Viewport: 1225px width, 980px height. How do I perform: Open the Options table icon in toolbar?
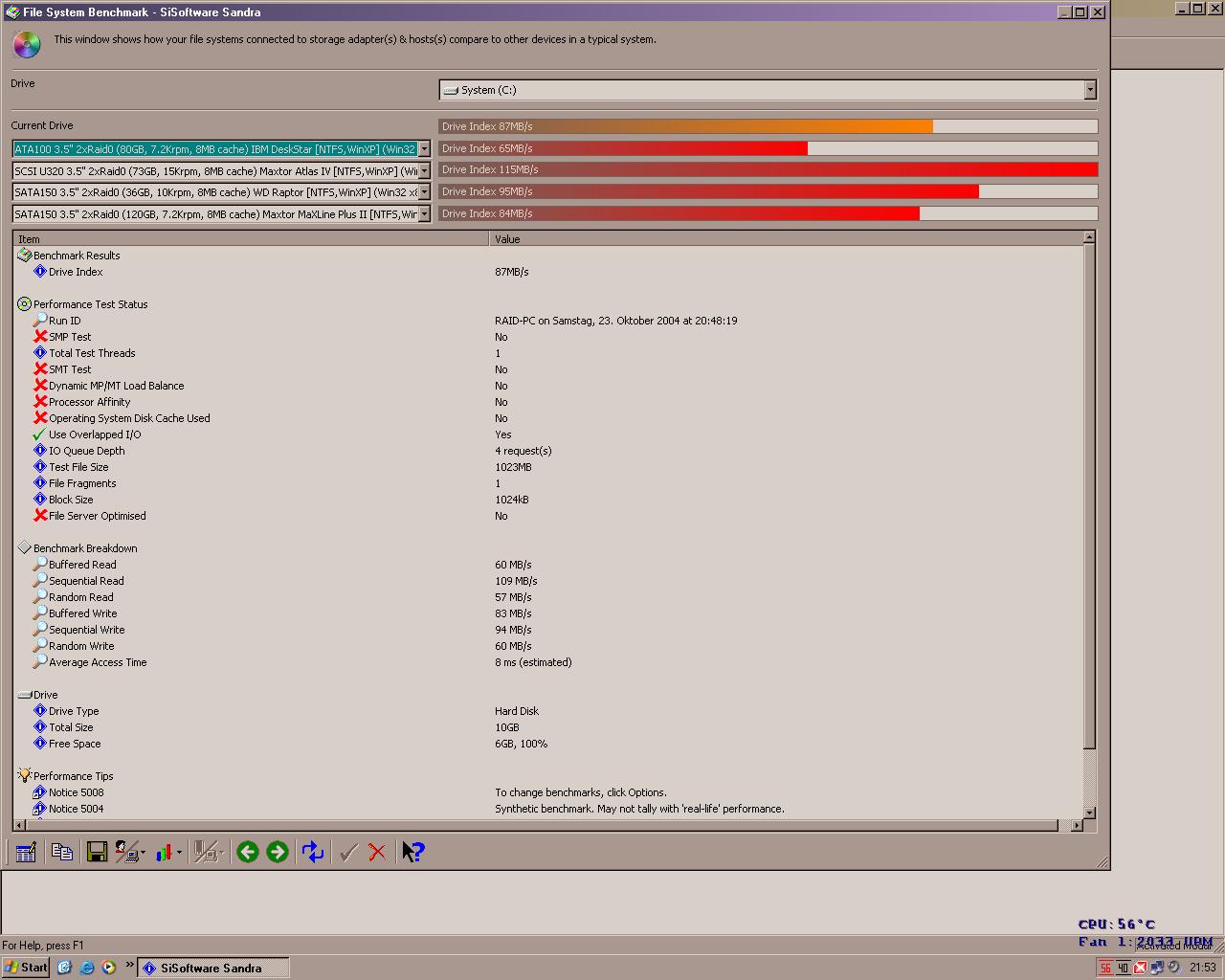pyautogui.click(x=26, y=852)
